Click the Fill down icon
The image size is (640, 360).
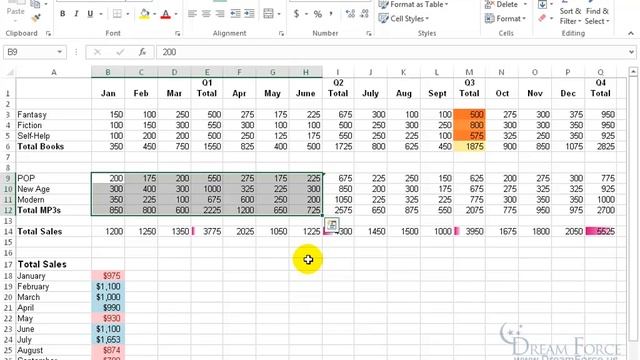(542, 4)
